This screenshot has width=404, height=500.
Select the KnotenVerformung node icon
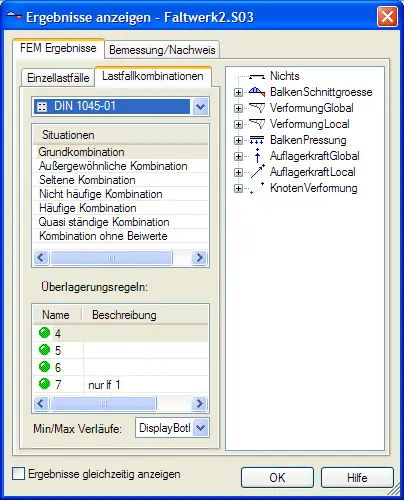[x=257, y=188]
